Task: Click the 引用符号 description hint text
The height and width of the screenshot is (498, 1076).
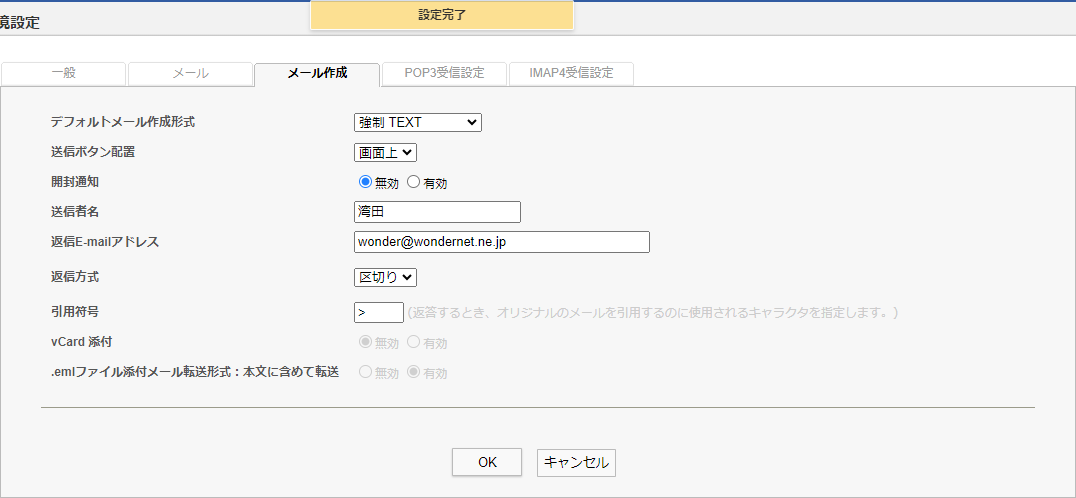Action: [x=653, y=313]
